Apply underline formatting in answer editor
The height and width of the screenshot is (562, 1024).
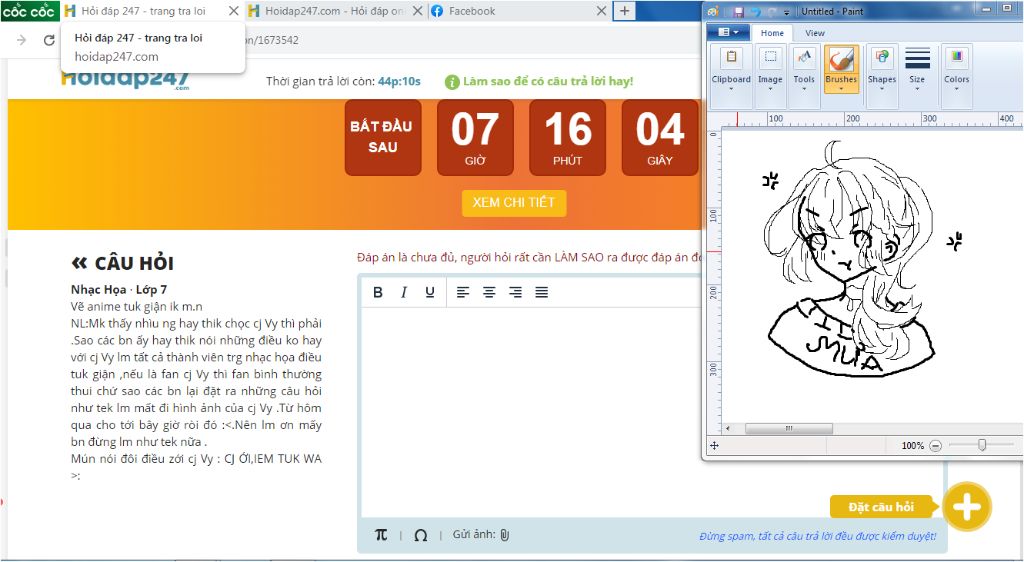click(x=429, y=292)
